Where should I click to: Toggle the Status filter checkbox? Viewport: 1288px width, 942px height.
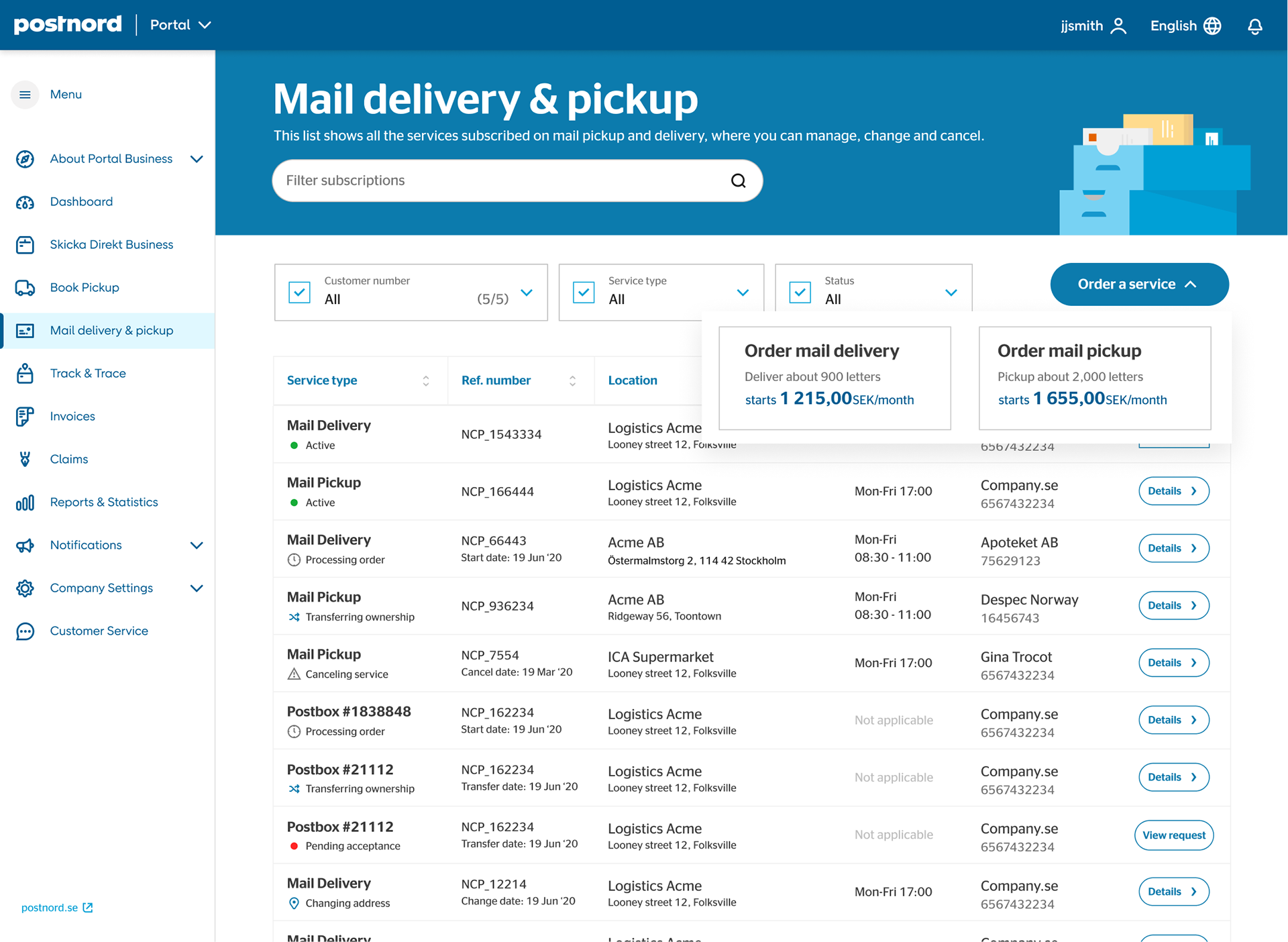click(800, 293)
